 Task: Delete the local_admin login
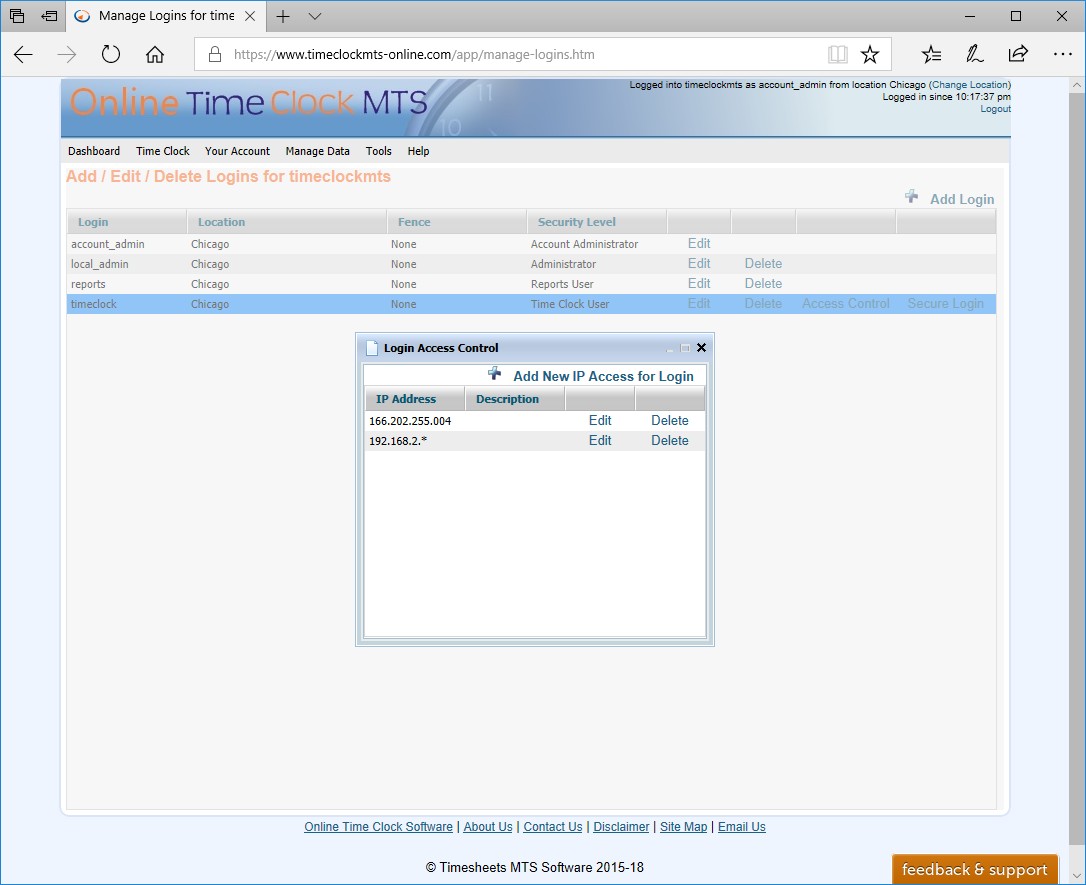click(x=763, y=264)
